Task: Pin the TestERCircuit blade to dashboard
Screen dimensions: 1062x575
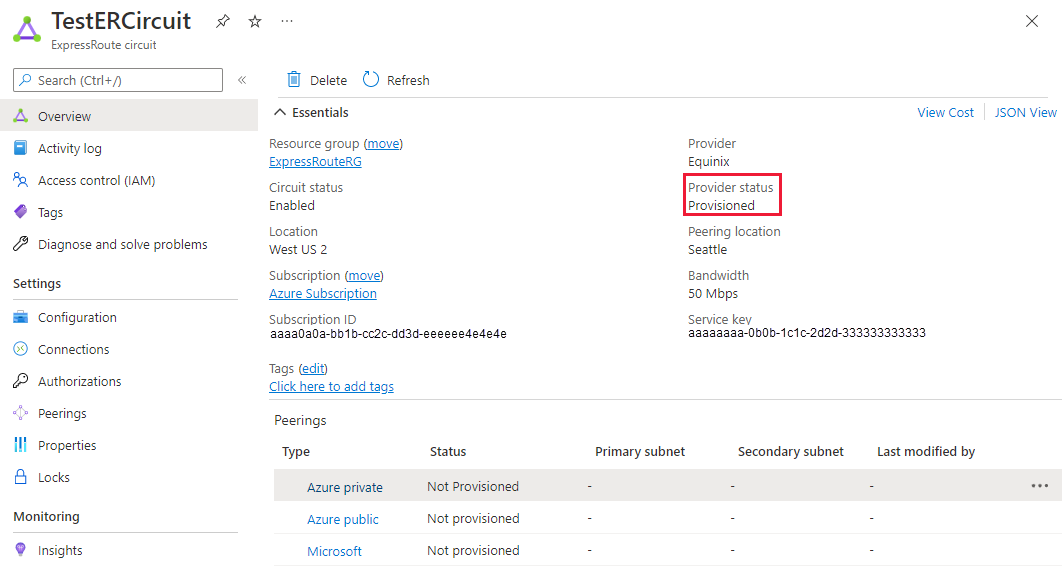Action: 223,21
